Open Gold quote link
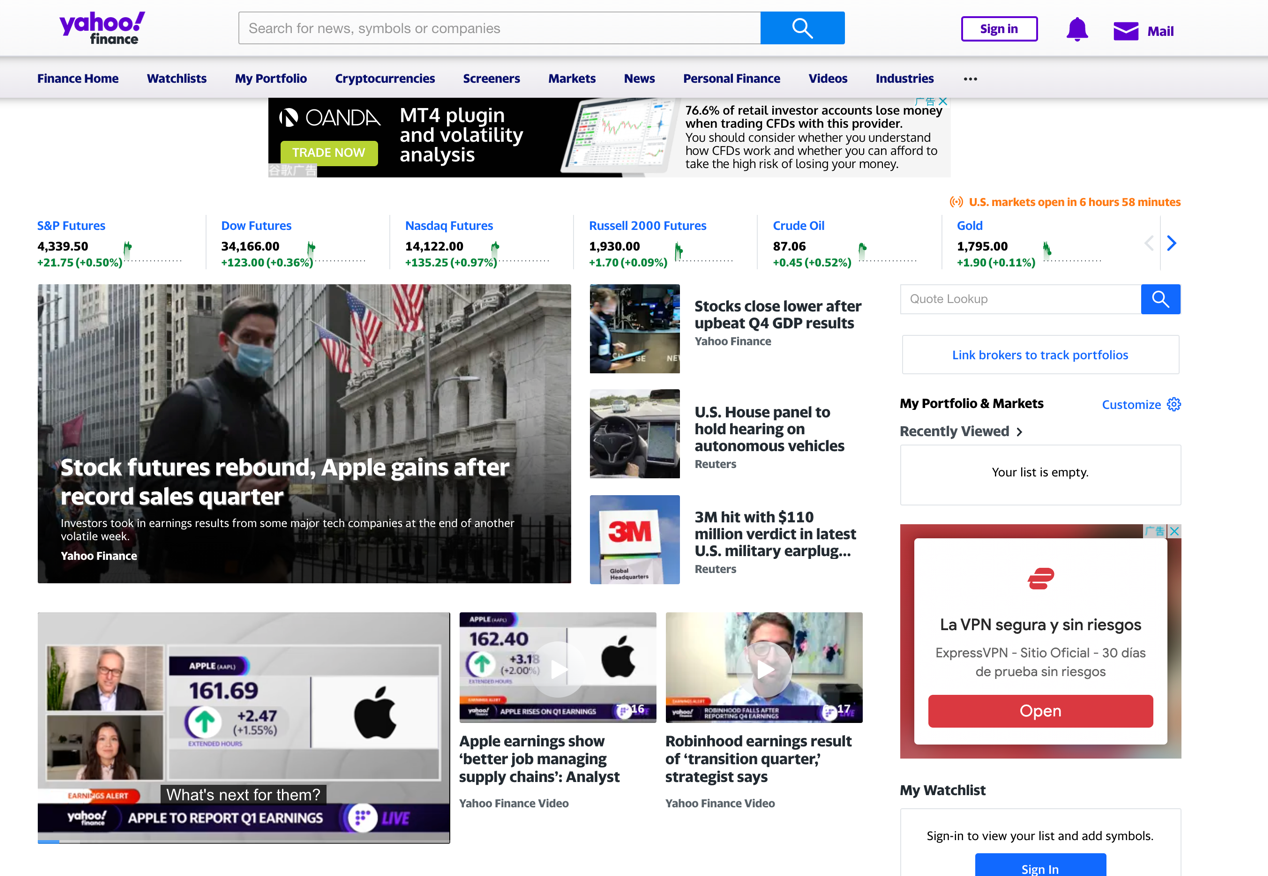 tap(970, 226)
